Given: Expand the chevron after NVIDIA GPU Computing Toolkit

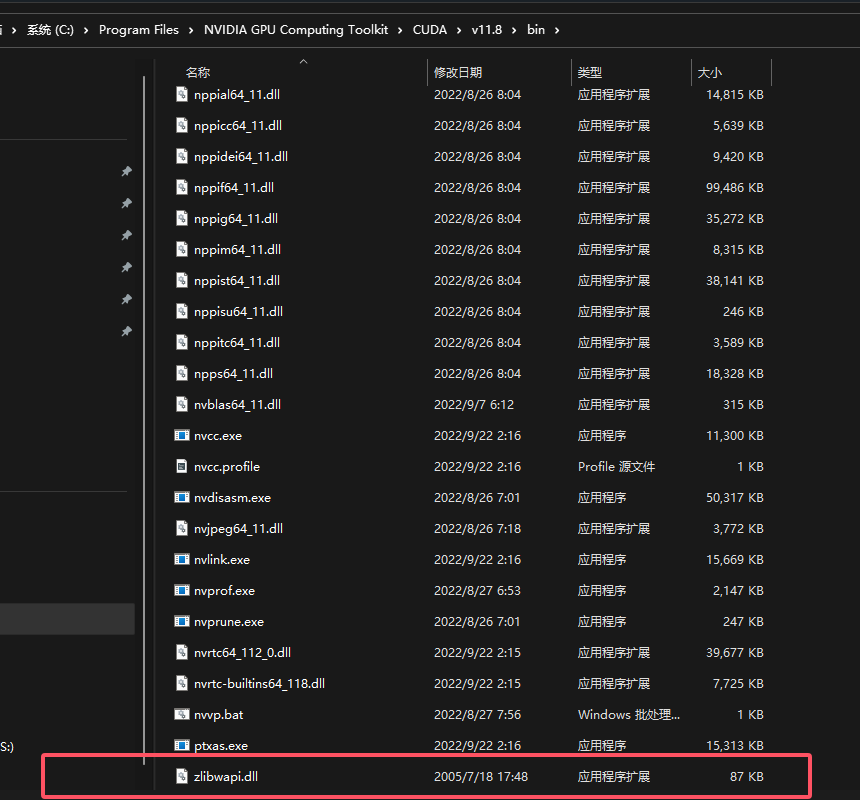Looking at the screenshot, I should (400, 30).
